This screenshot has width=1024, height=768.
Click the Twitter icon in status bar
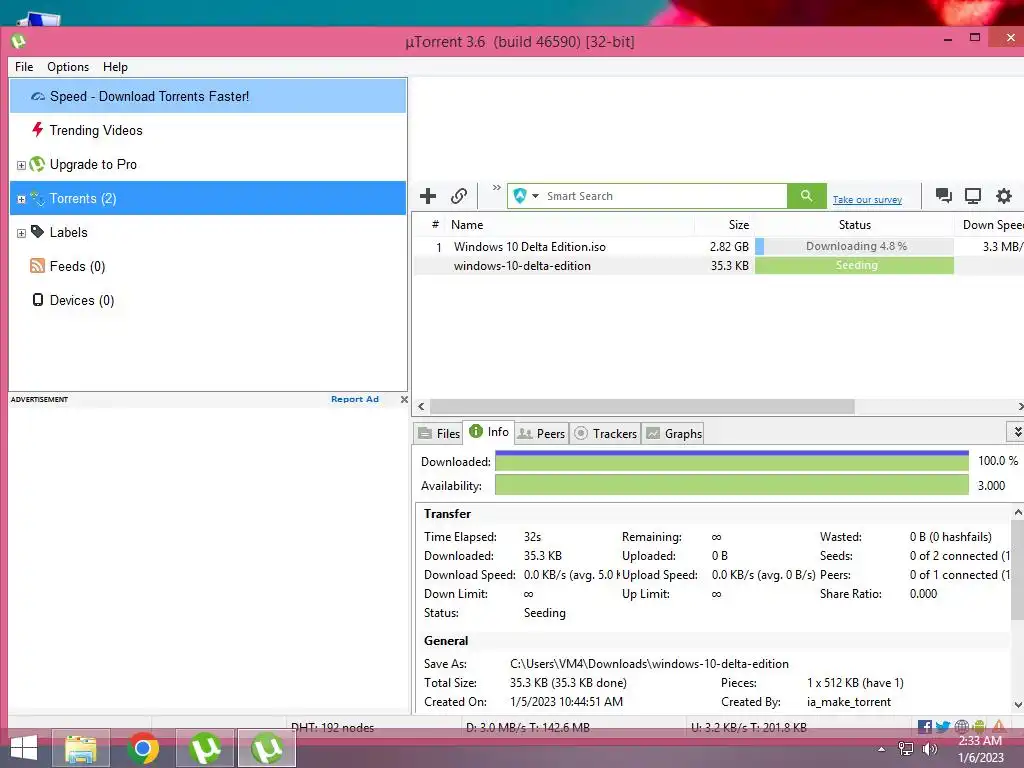[942, 727]
